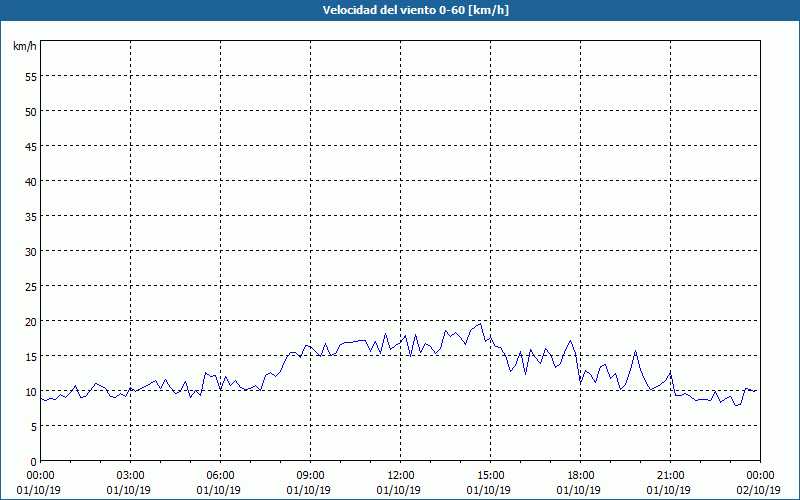This screenshot has width=800, height=500.
Task: Click the 18:00 time label on the x-axis
Action: (581, 476)
